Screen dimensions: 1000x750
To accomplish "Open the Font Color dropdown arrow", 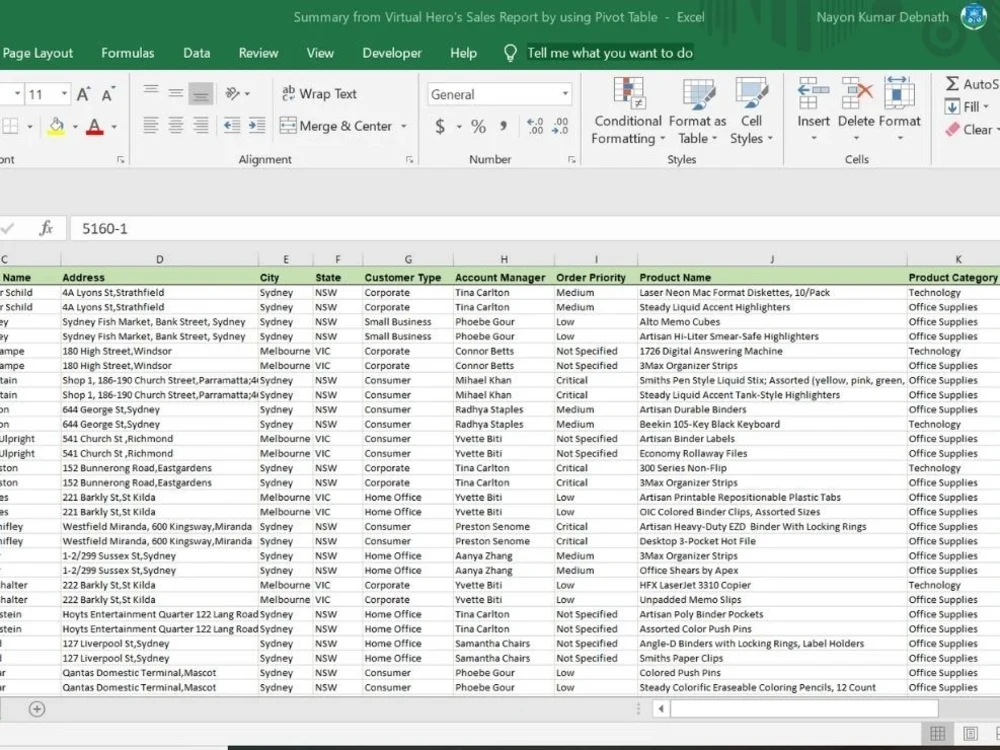I will pos(114,126).
